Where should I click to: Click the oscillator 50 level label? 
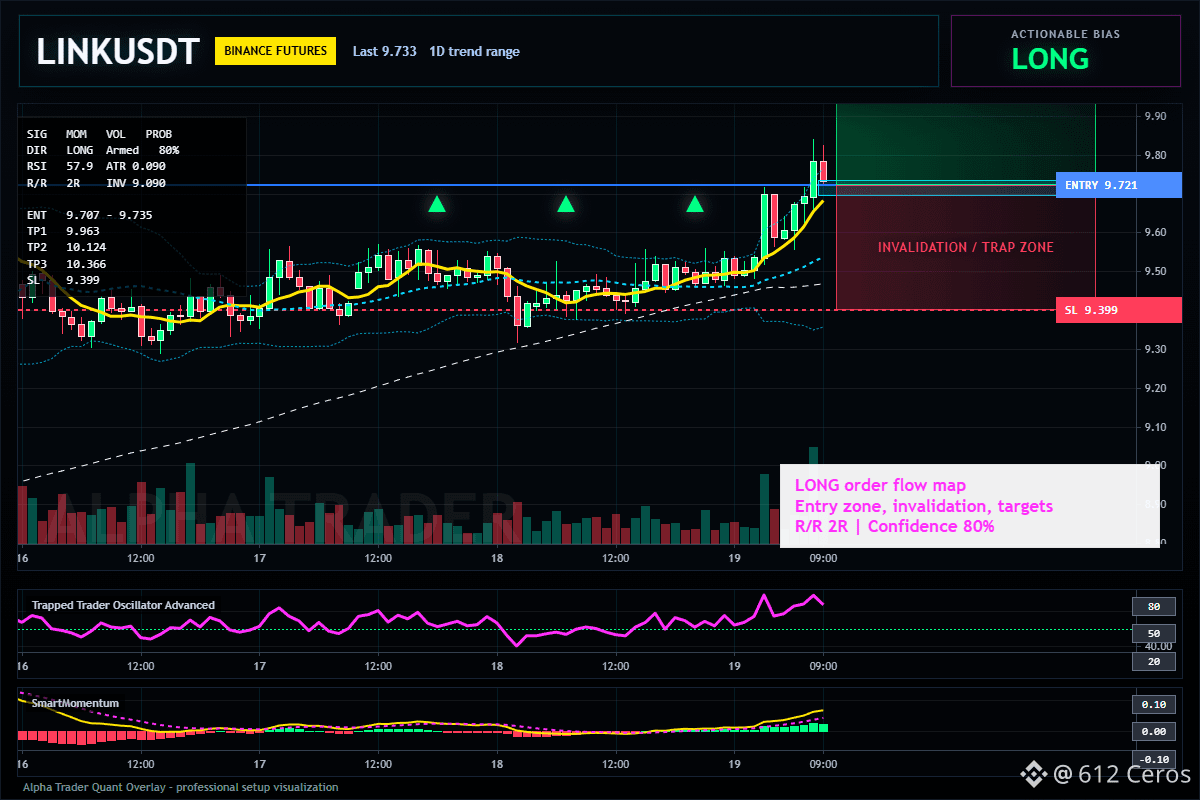tap(1153, 634)
